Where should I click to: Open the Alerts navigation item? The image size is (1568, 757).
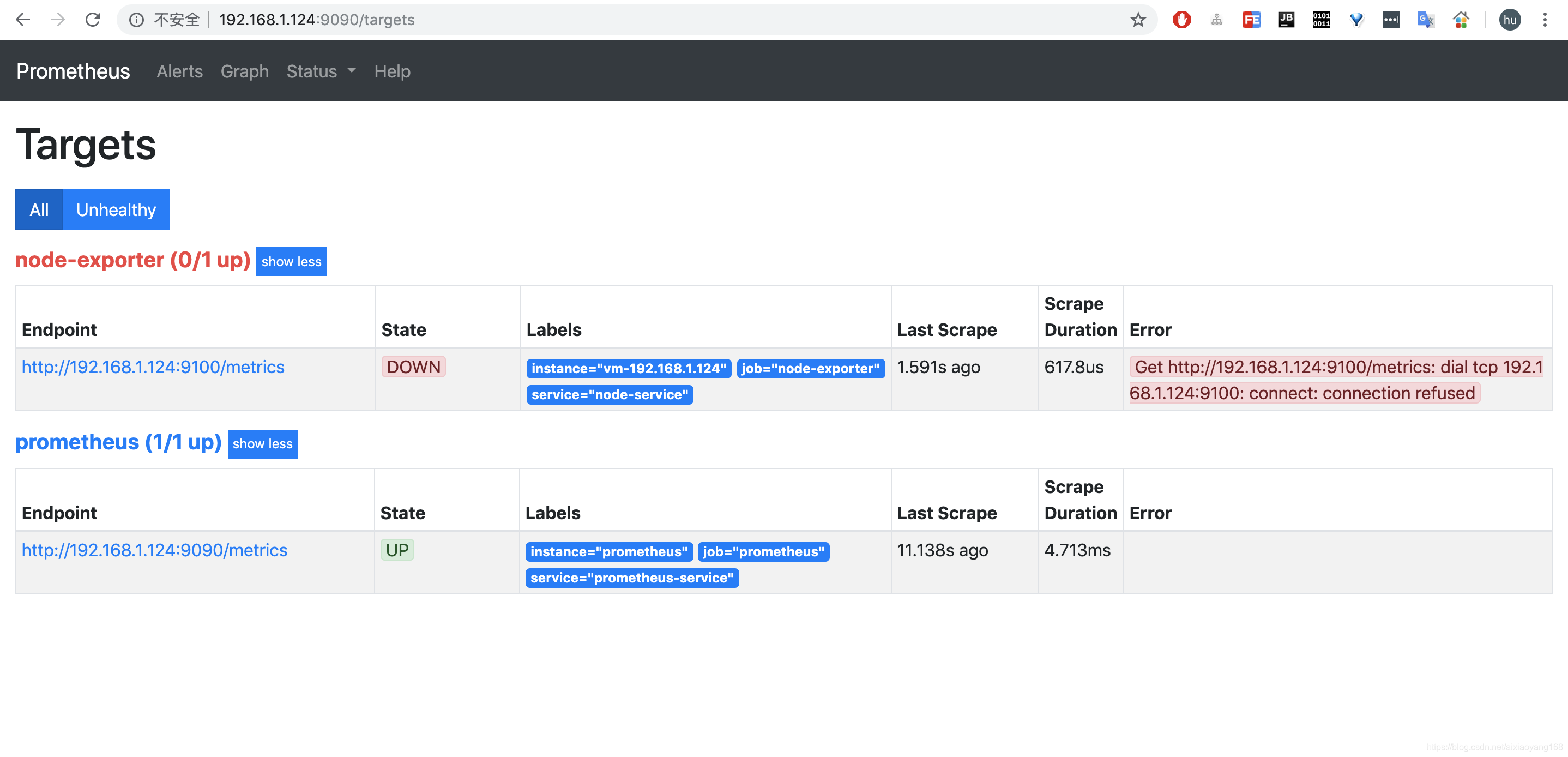point(179,71)
